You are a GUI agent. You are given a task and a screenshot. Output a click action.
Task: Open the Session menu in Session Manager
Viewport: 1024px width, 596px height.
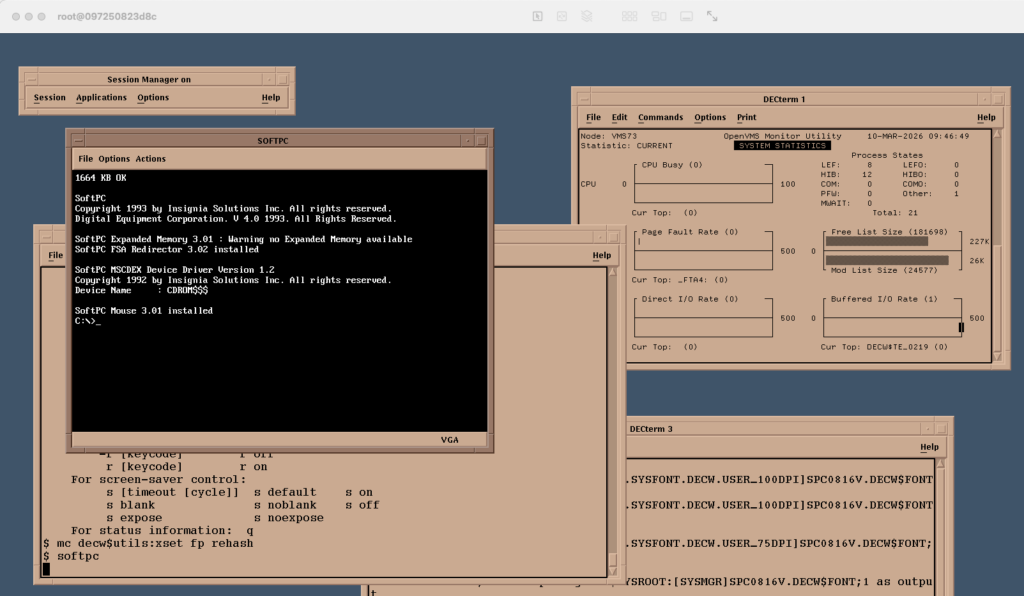[x=49, y=98]
